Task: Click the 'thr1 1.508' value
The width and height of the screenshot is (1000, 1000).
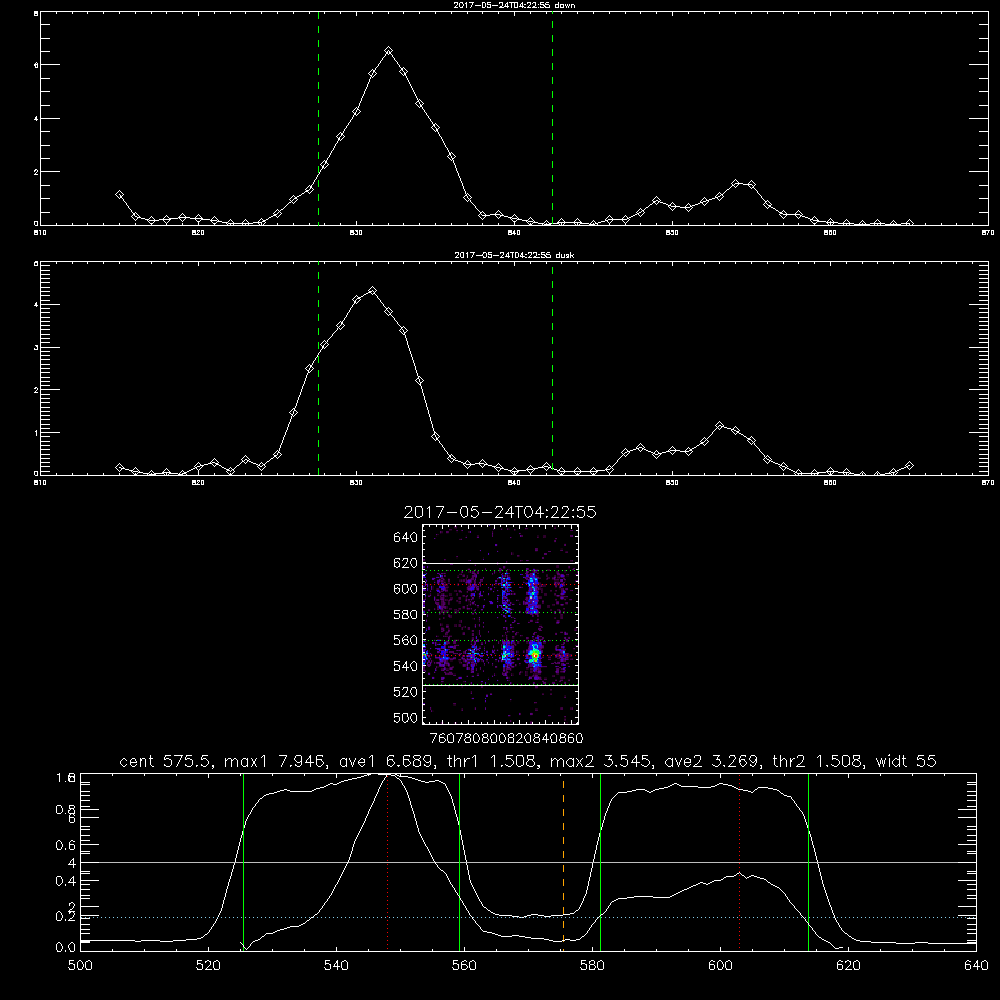Action: (495, 761)
